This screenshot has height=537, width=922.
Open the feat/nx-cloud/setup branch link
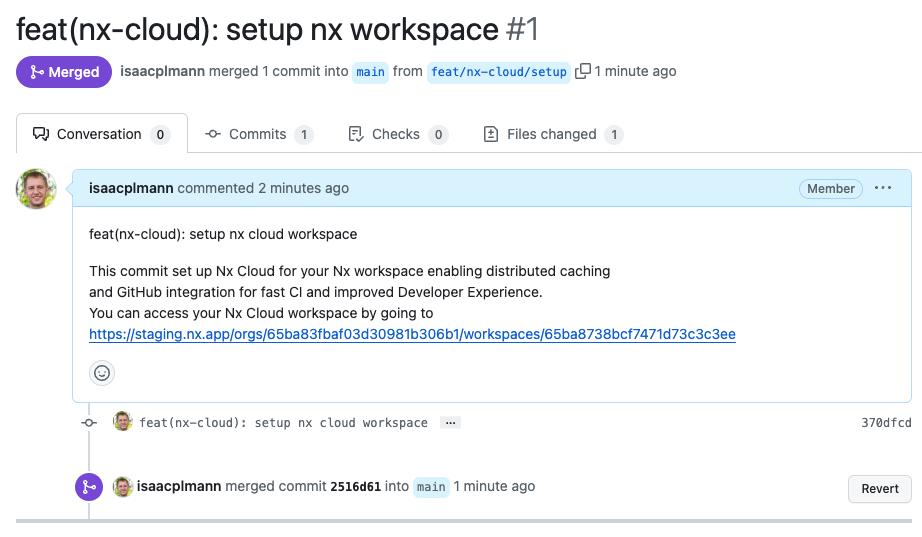[498, 72]
